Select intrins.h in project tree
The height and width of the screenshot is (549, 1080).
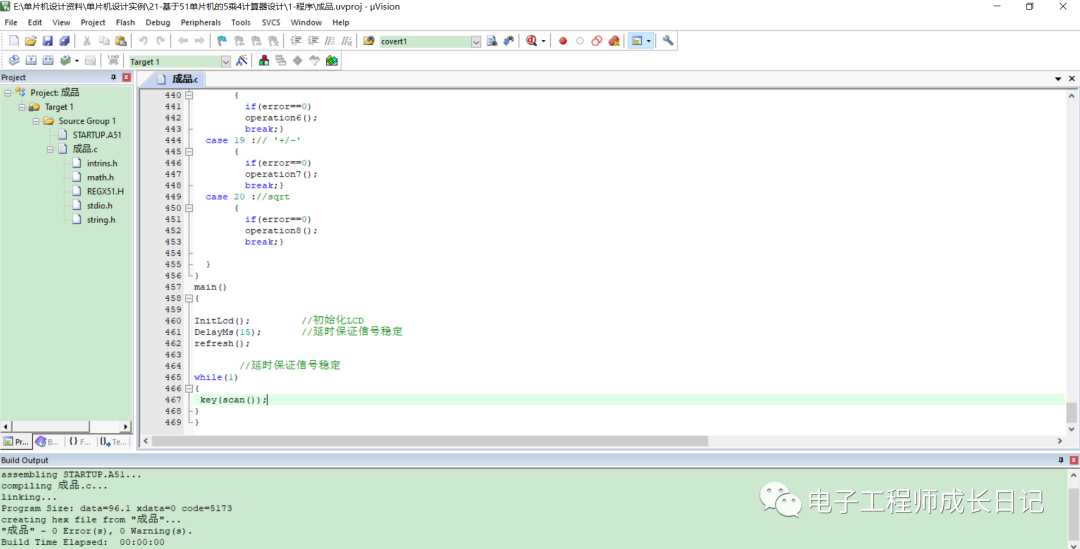coord(102,163)
